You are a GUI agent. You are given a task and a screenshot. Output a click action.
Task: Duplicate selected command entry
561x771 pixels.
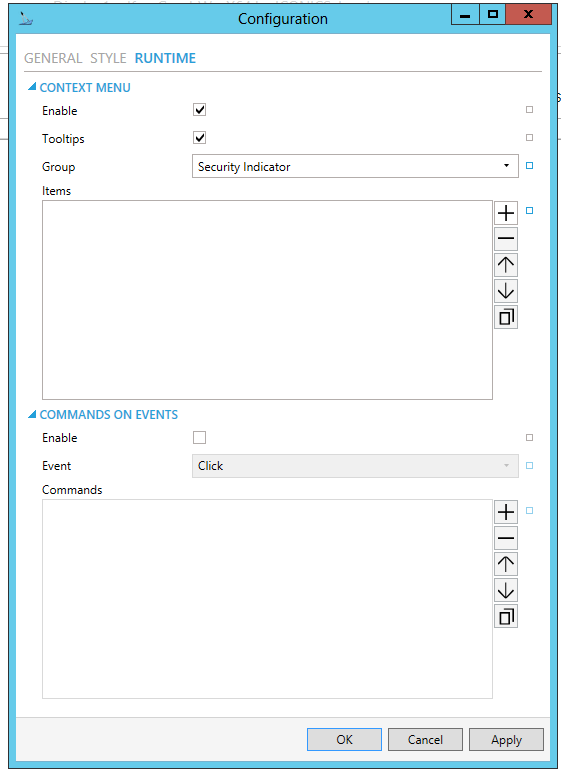[505, 617]
